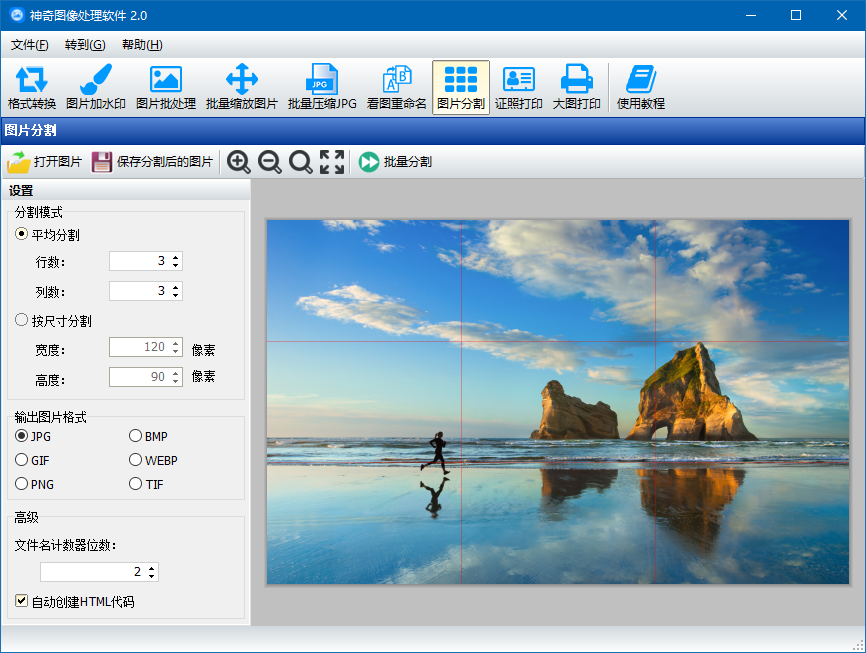
Task: Toggle 自动创建HTML代码 checkbox
Action: click(75, 602)
